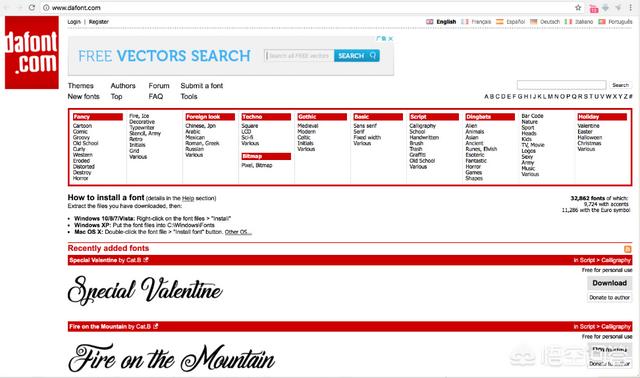The height and width of the screenshot is (378, 640).
Task: Open the RSS feed icon for recently added fonts
Action: tap(628, 249)
